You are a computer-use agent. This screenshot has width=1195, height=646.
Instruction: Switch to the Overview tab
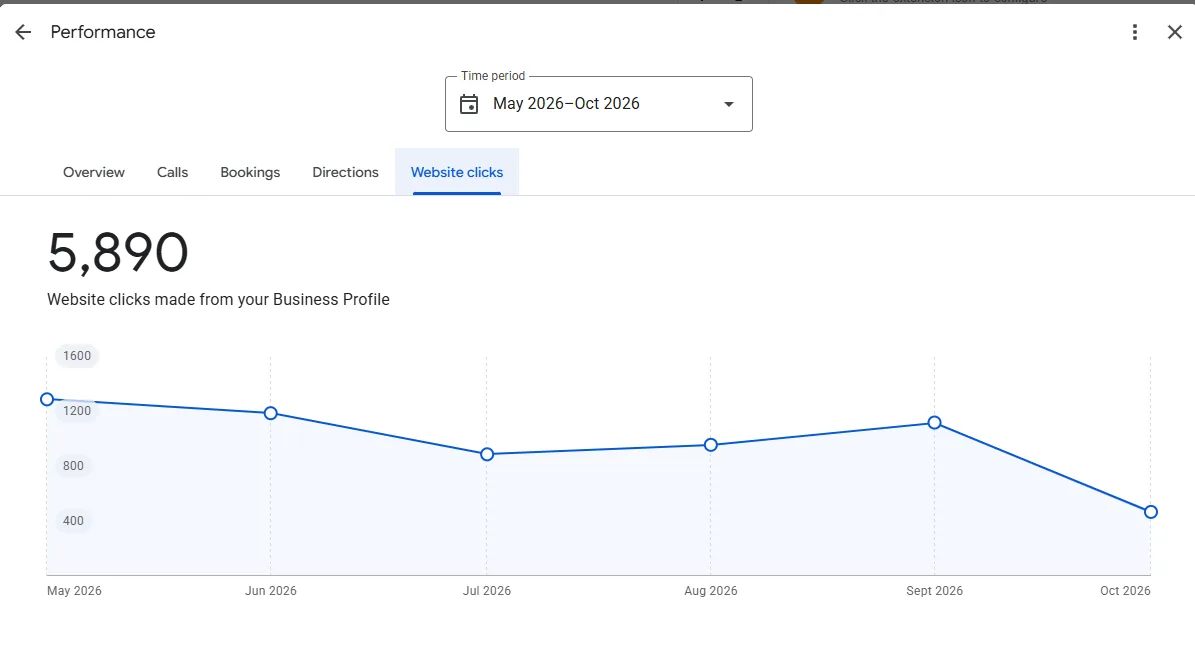(94, 172)
